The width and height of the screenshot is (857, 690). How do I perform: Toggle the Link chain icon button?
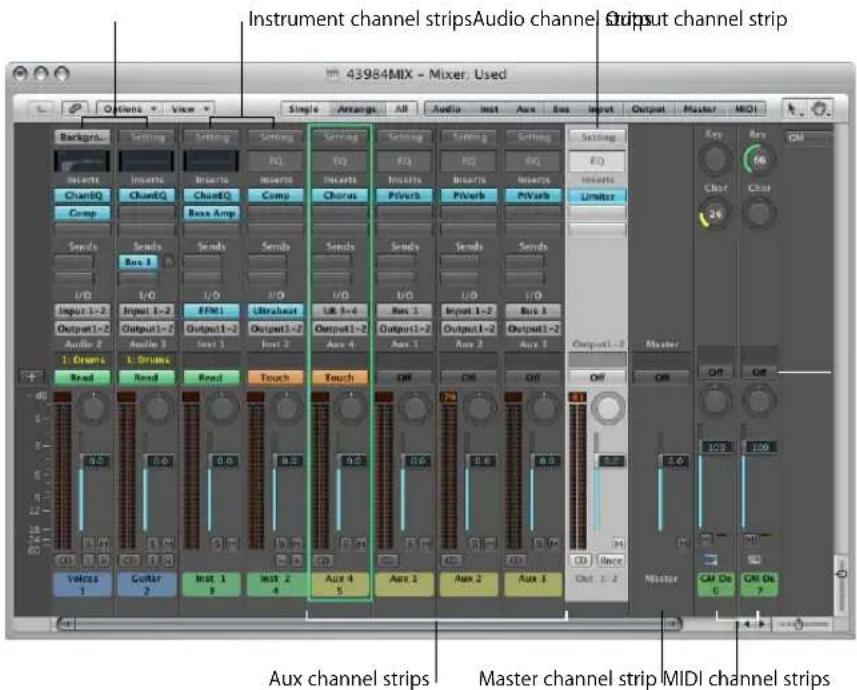point(74,108)
